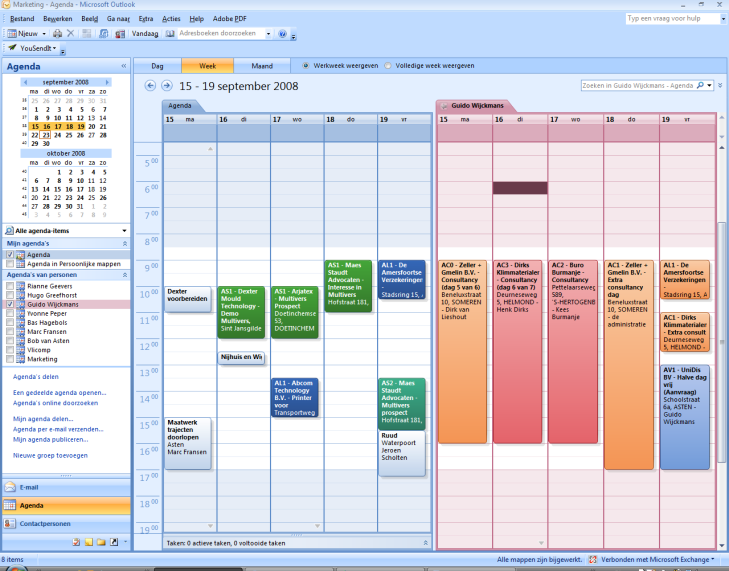Collapse the Agenda navigation pane chevron

click(124, 66)
